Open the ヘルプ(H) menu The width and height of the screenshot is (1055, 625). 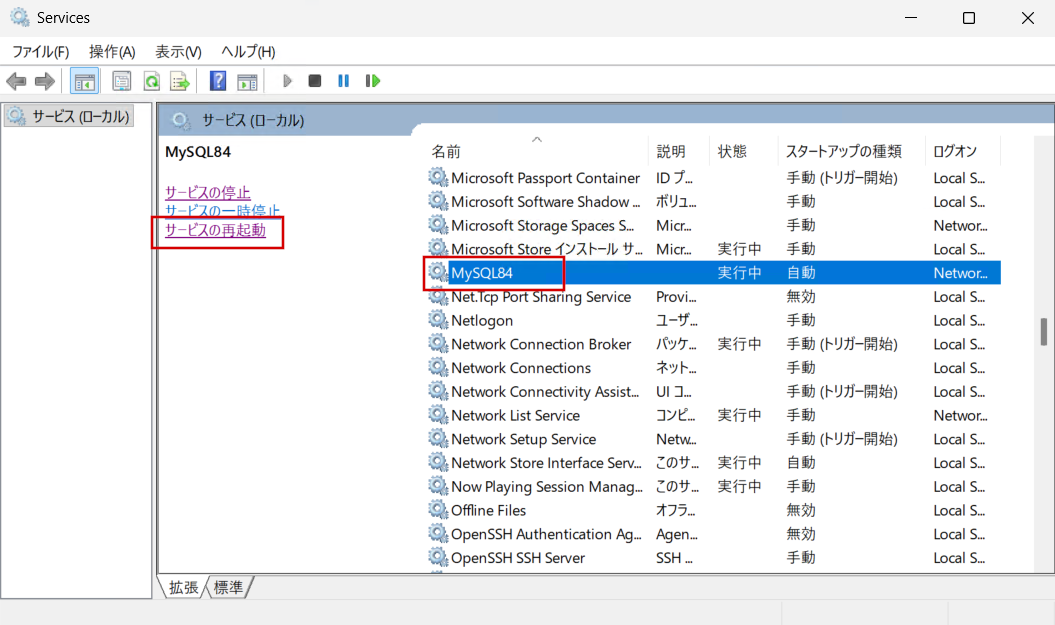tap(248, 52)
